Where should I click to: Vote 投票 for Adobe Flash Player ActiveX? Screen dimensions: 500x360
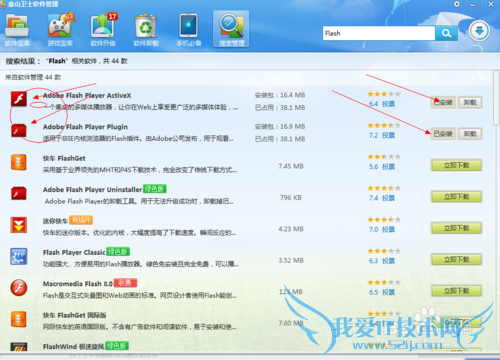(x=388, y=104)
